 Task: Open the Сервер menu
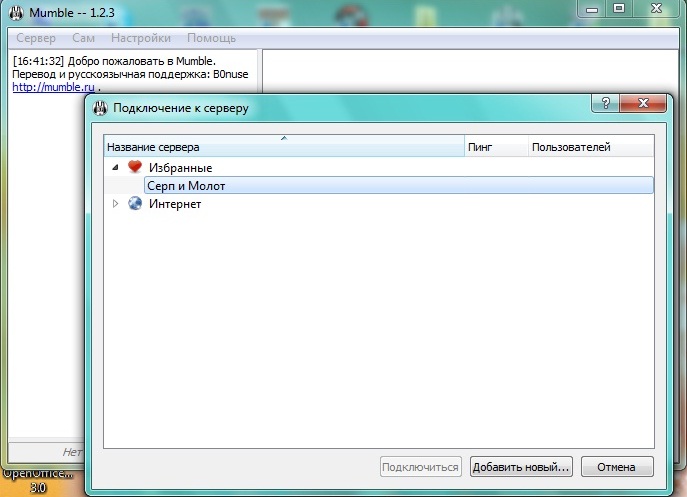pyautogui.click(x=36, y=38)
